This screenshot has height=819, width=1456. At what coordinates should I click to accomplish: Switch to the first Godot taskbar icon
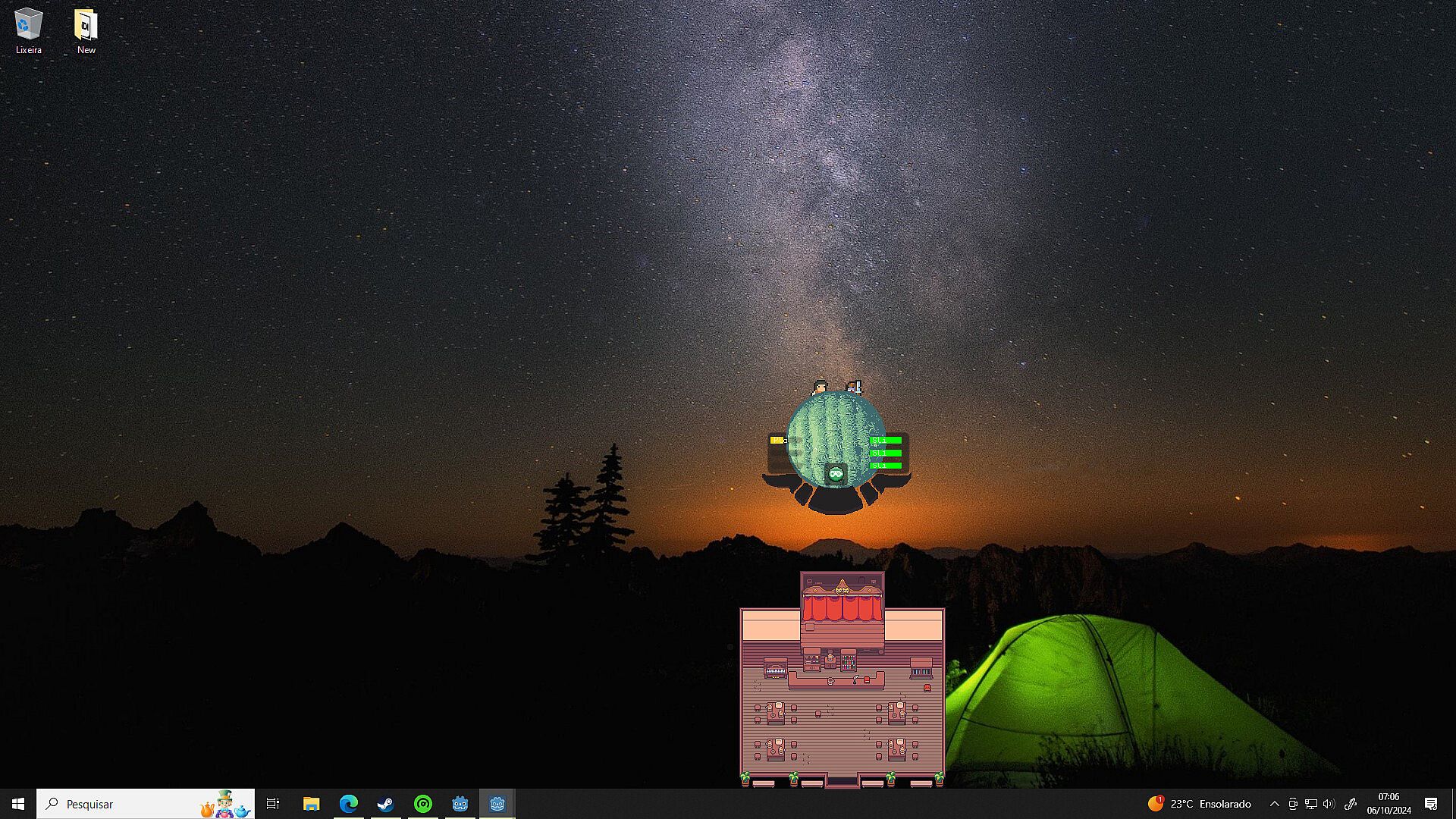[460, 804]
